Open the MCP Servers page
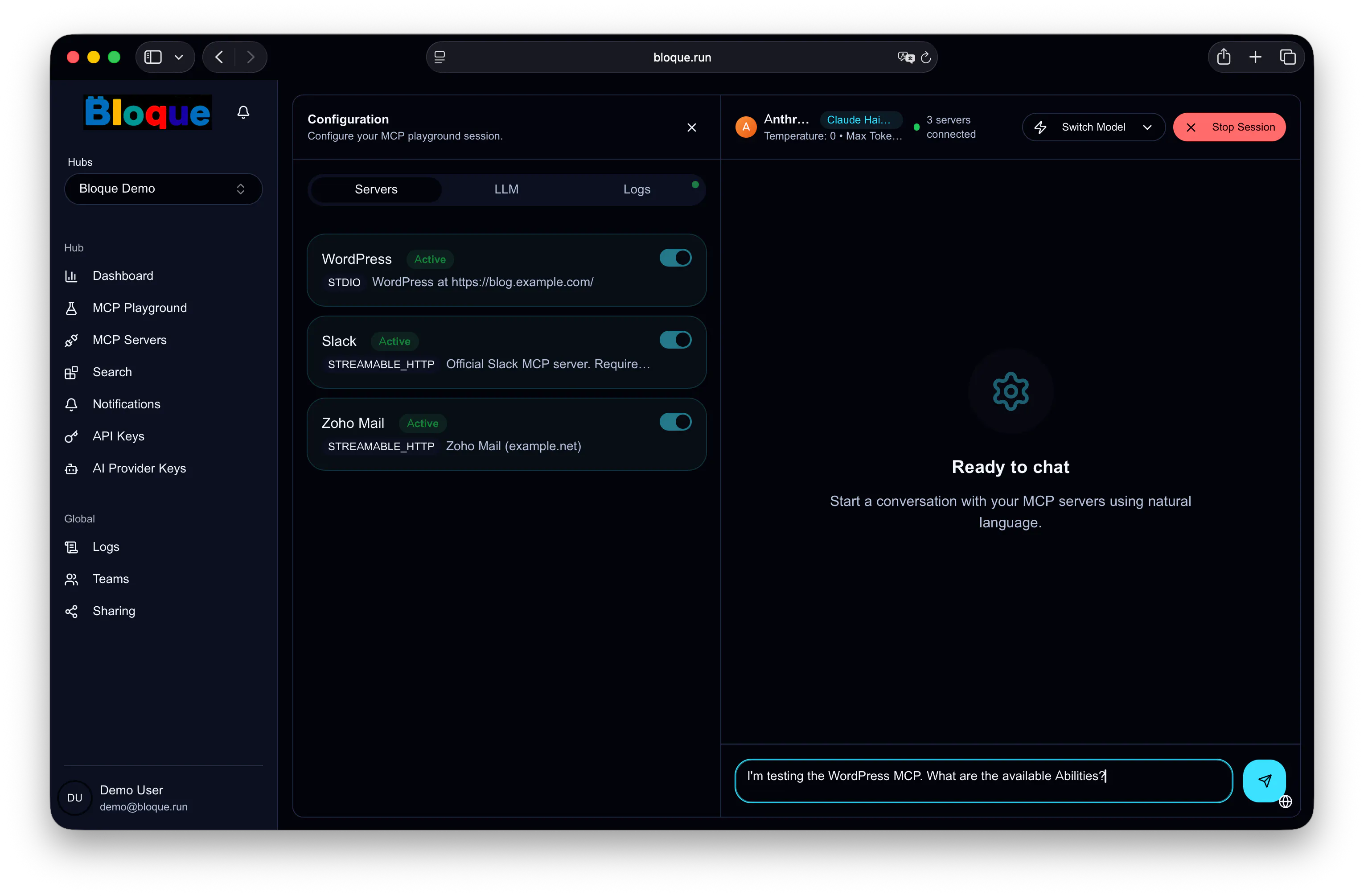Screen dimensions: 1364x896 click(x=130, y=340)
